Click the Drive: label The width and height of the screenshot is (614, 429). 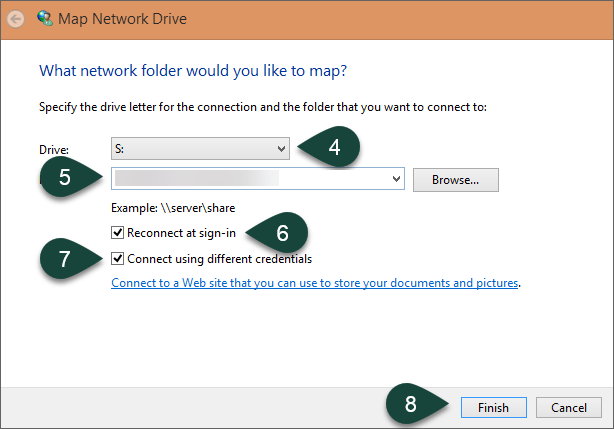click(53, 149)
